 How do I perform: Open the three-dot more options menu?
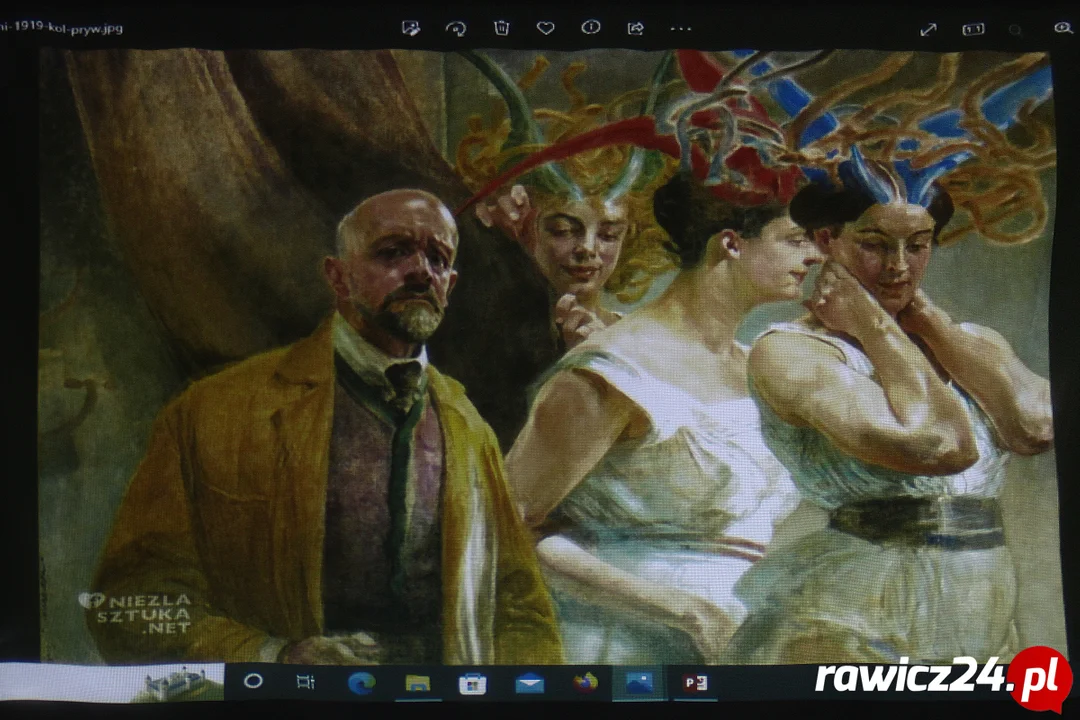681,29
